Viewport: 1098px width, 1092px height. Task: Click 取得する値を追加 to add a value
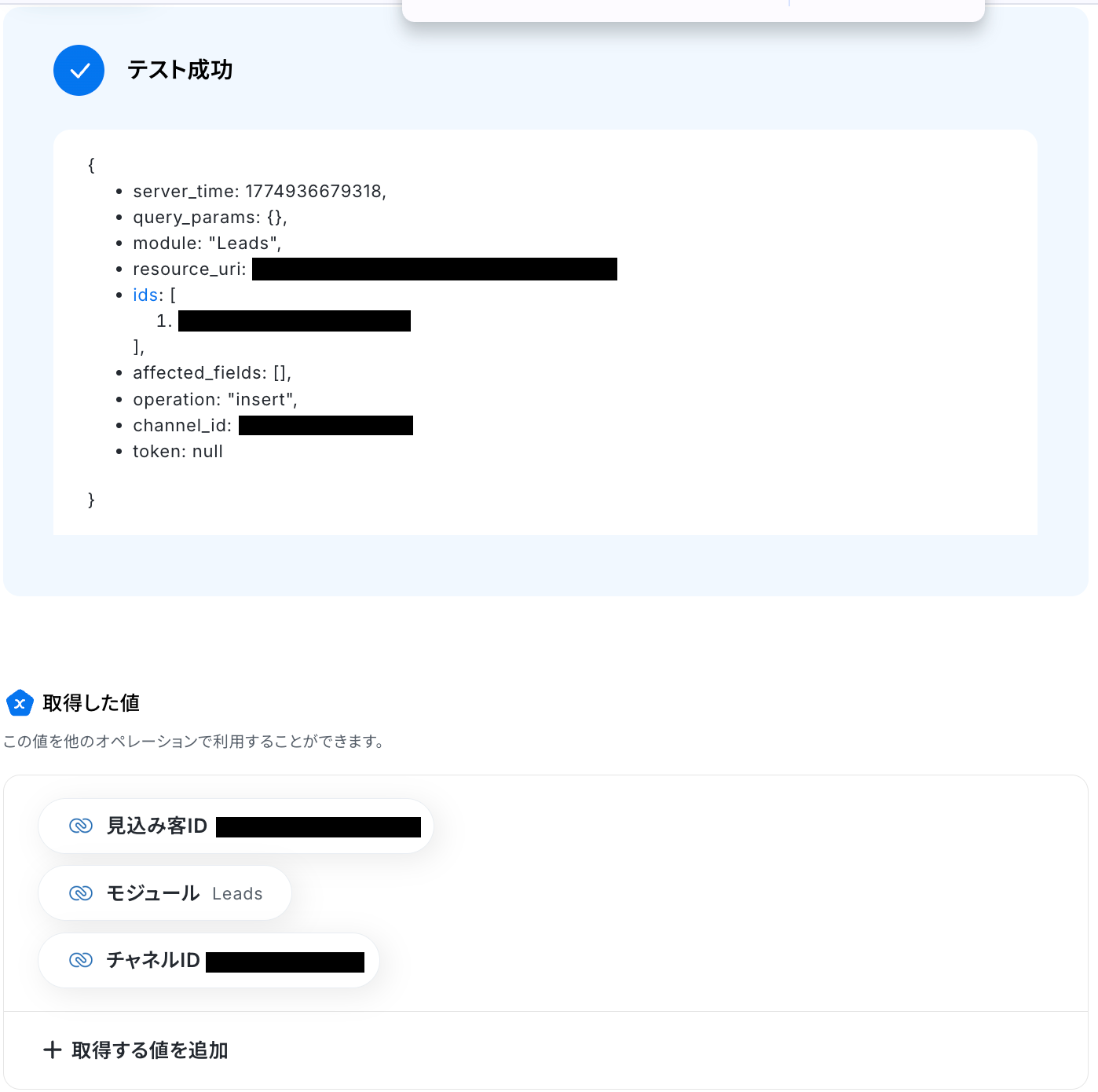coord(149,1050)
